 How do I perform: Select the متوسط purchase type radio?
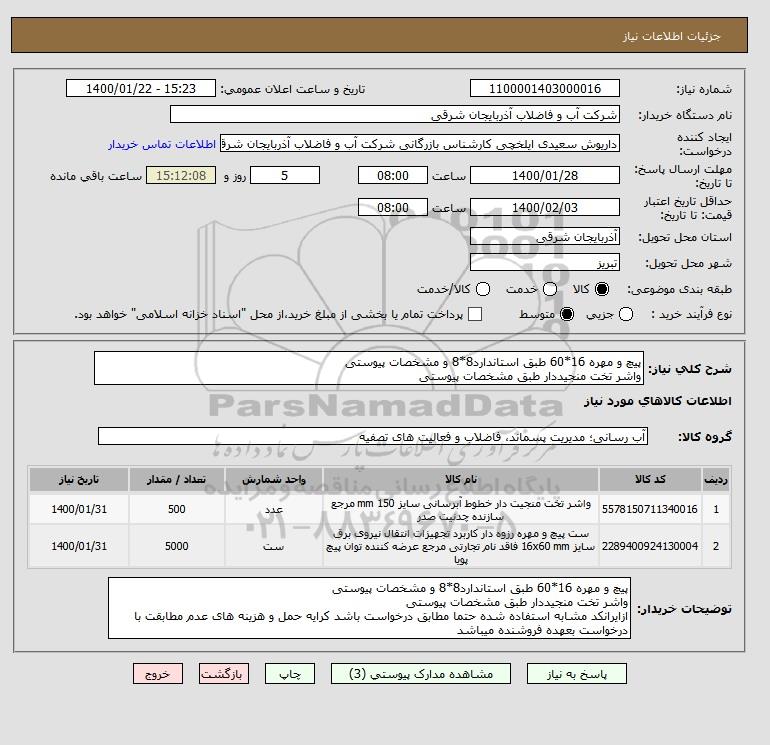pos(567,314)
